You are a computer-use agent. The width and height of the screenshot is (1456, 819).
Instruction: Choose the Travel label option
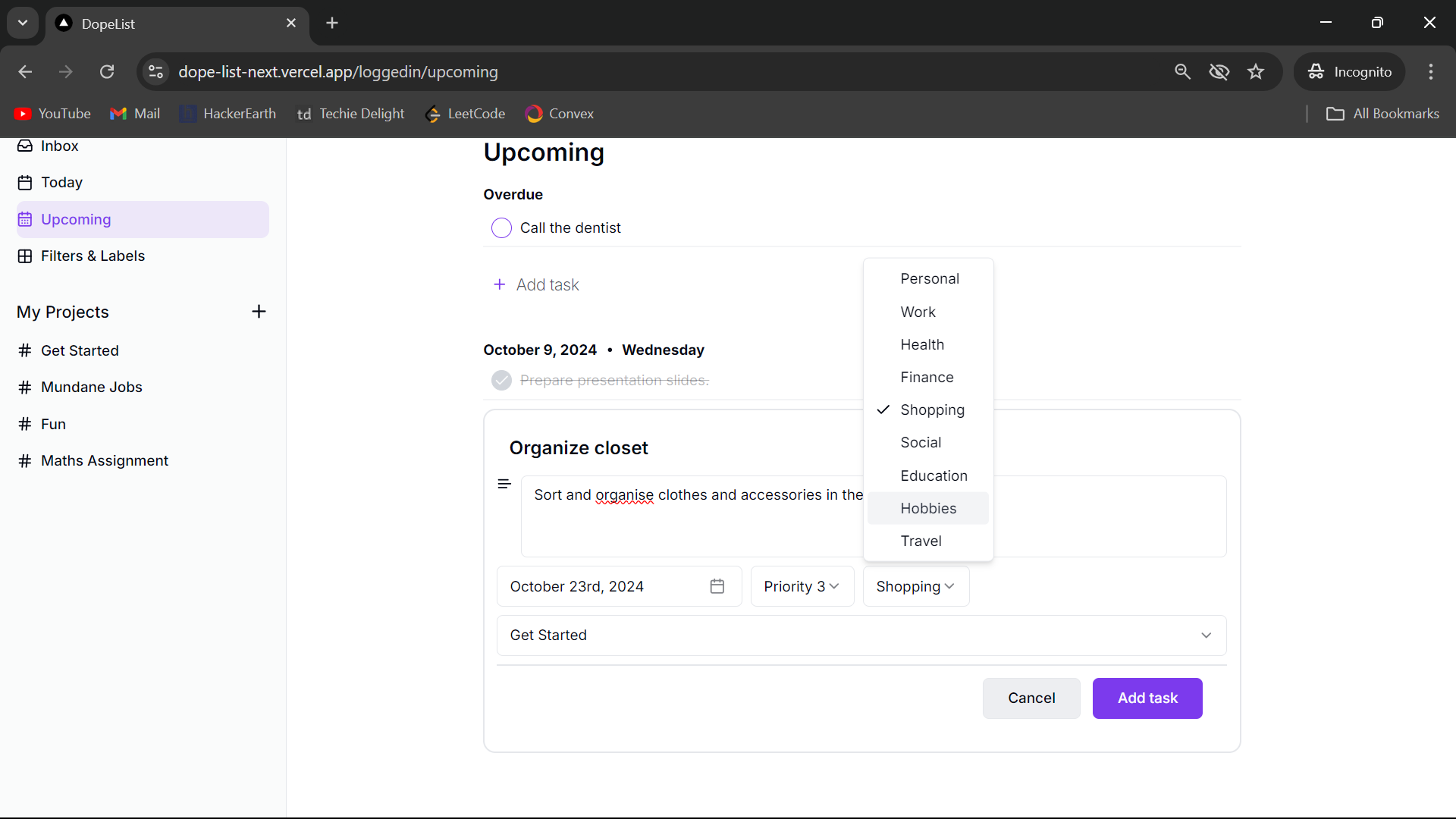pyautogui.click(x=921, y=541)
